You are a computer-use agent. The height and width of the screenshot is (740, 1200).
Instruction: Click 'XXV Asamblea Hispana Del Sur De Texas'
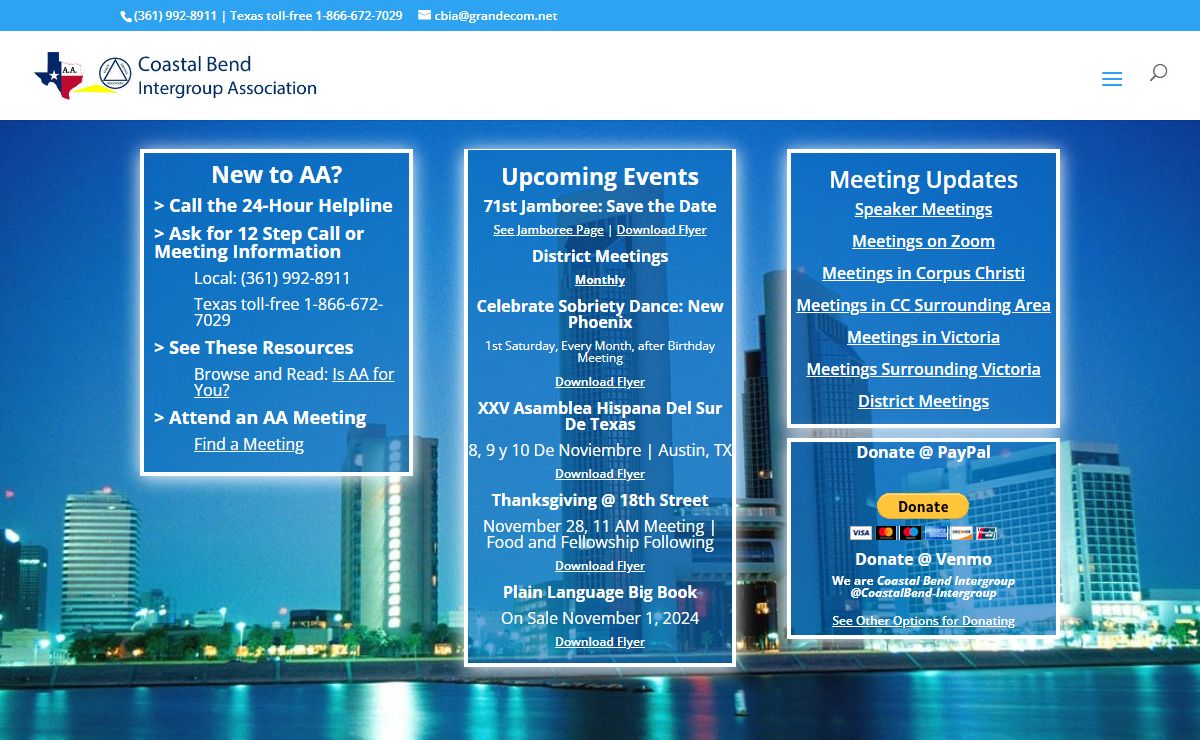pyautogui.click(x=600, y=416)
